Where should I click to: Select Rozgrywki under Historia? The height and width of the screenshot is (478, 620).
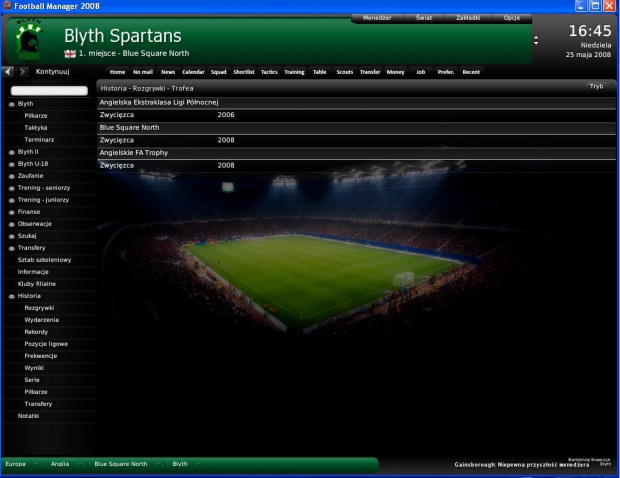[x=39, y=308]
